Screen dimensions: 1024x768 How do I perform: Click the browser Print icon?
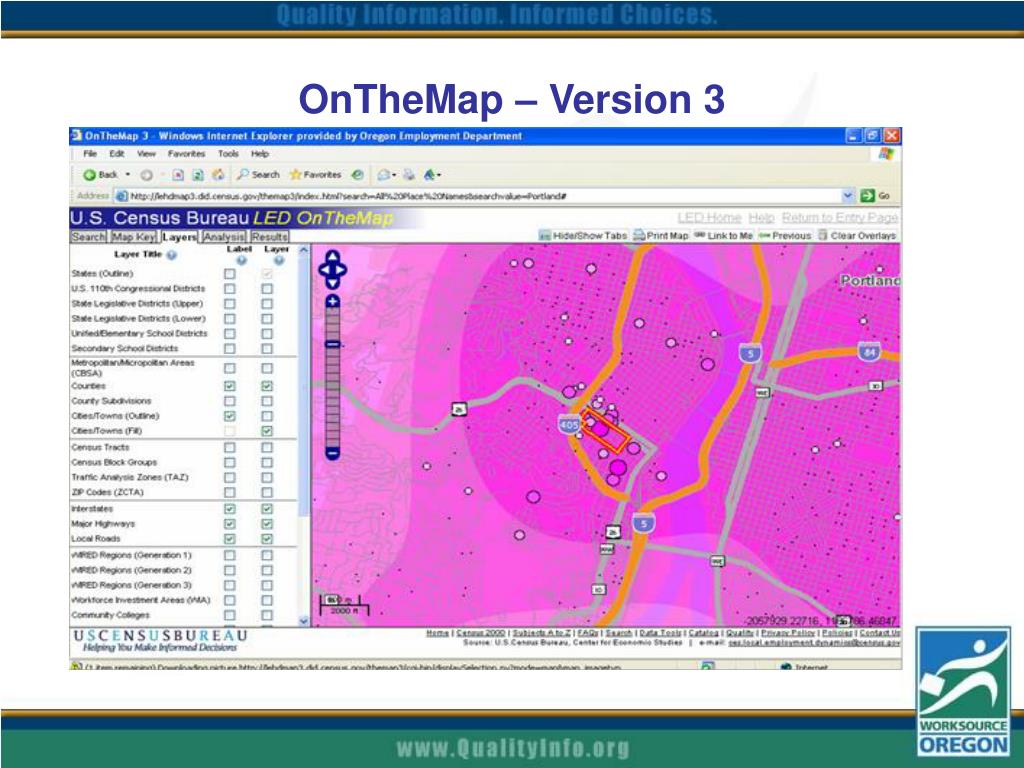(x=409, y=175)
